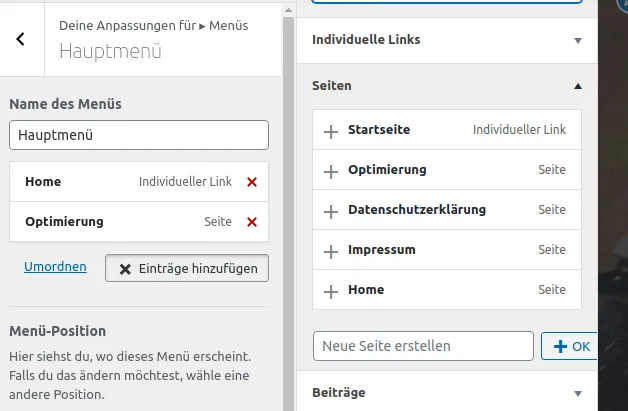This screenshot has height=411, width=628.
Task: Focus the Neue Seite erstellen field
Action: click(423, 346)
